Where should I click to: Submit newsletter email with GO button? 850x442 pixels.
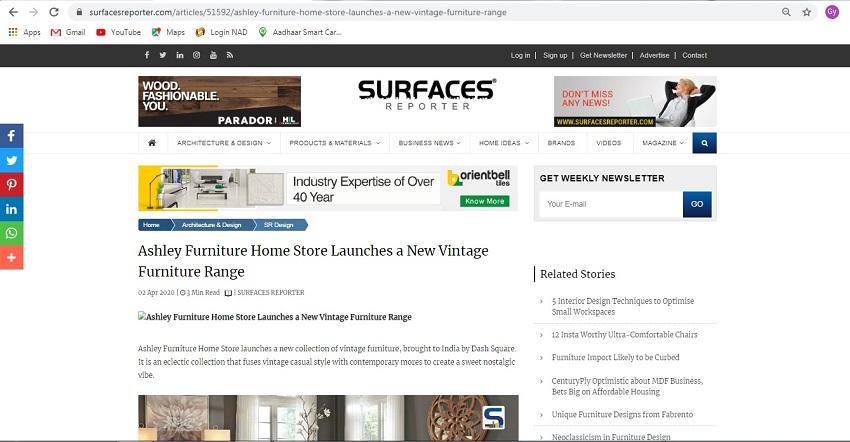pos(697,204)
